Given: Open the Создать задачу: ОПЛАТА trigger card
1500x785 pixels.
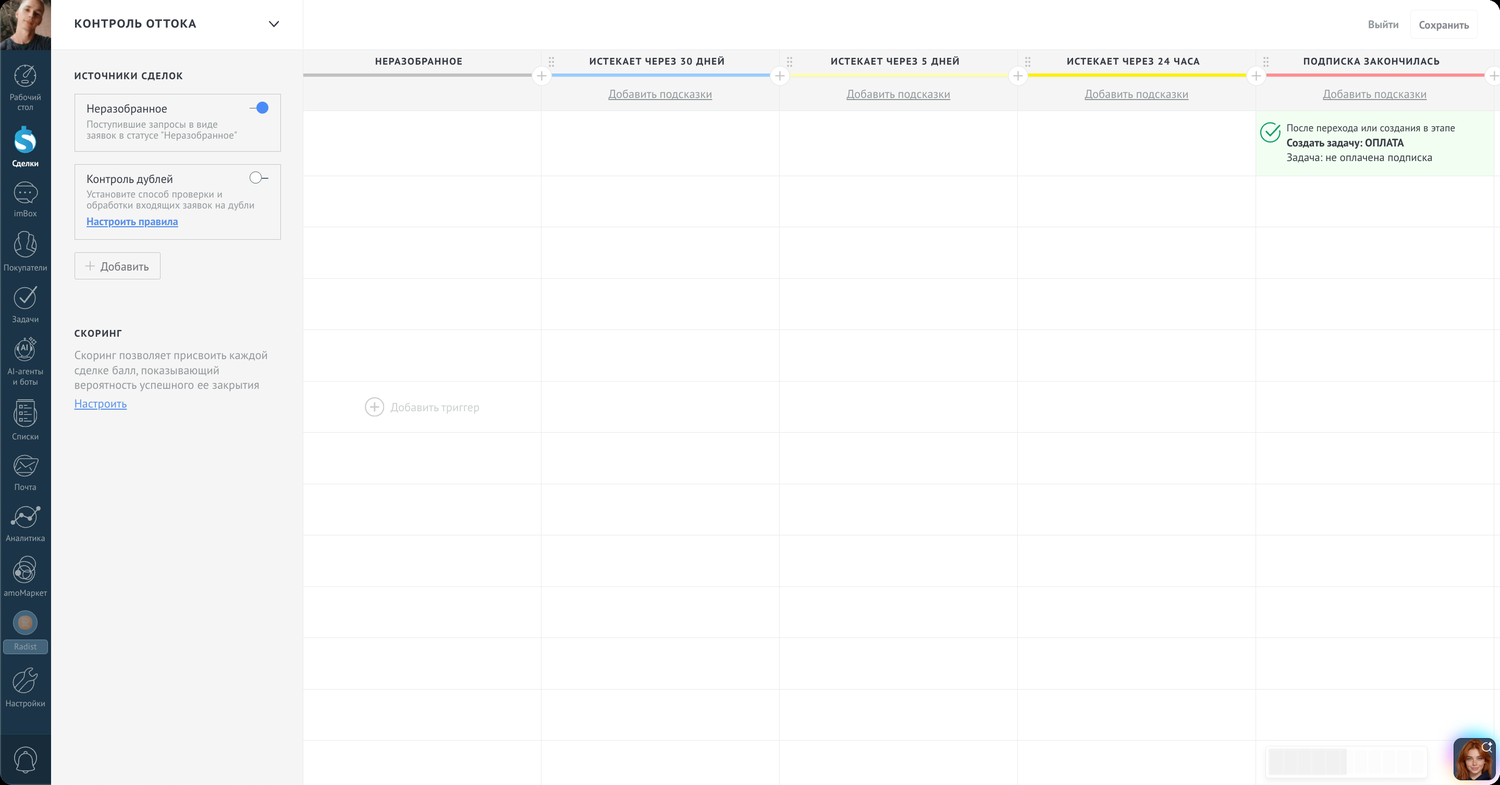Looking at the screenshot, I should 1375,143.
